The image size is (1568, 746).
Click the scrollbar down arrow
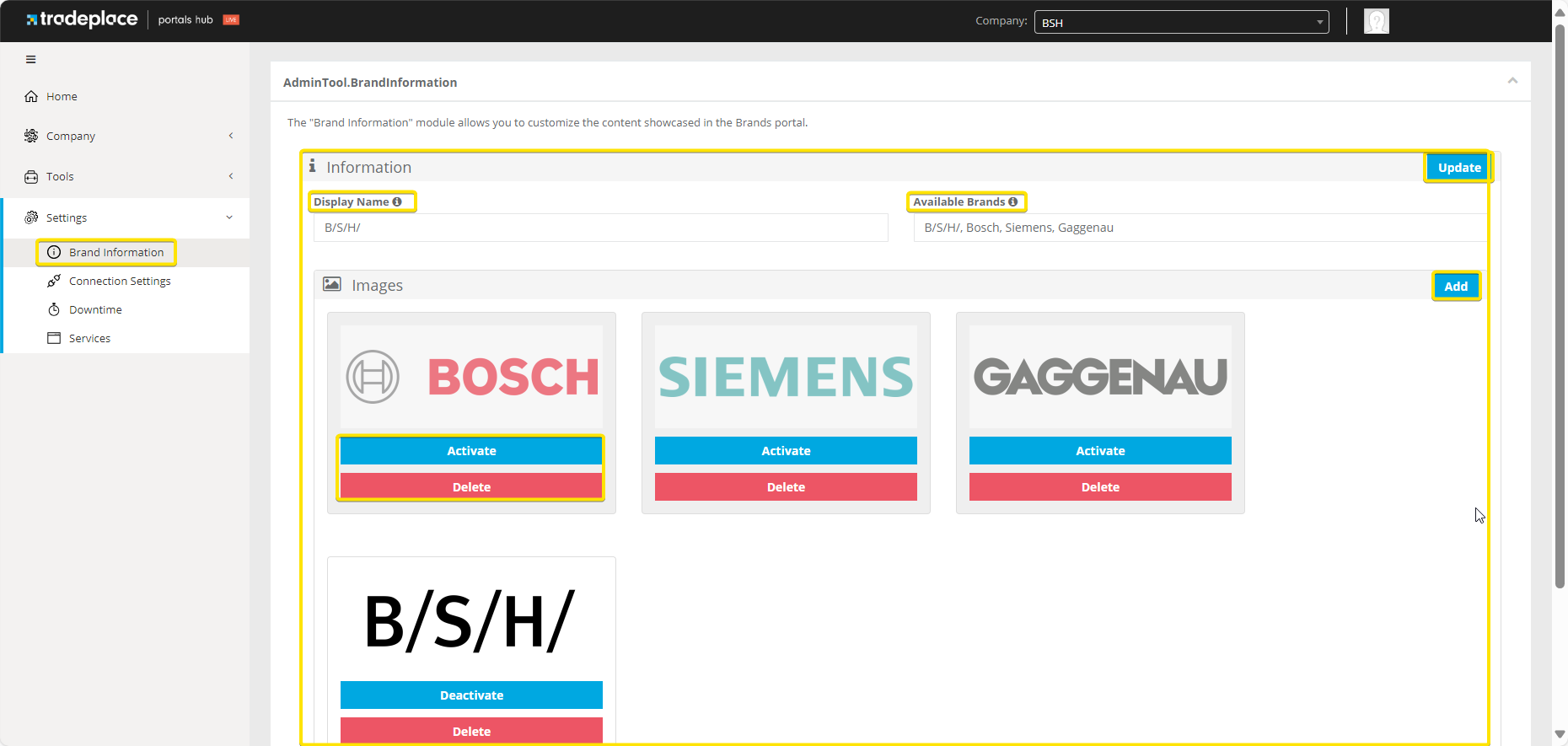[x=1560, y=735]
